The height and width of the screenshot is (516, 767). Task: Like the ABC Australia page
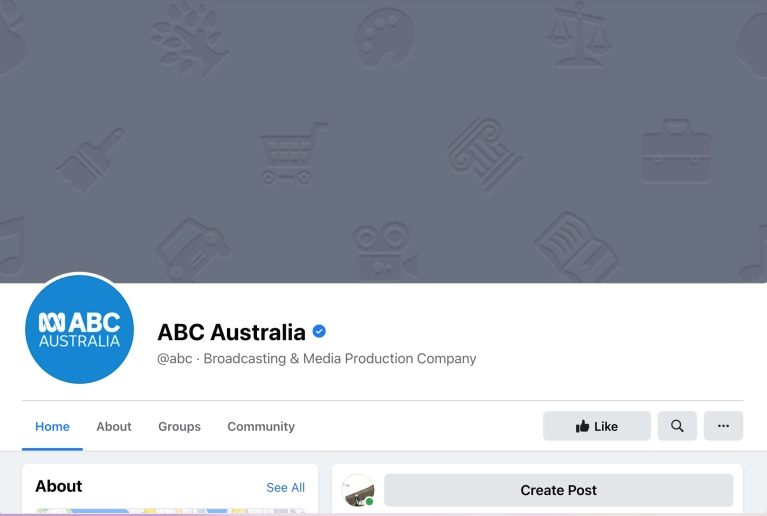(597, 426)
